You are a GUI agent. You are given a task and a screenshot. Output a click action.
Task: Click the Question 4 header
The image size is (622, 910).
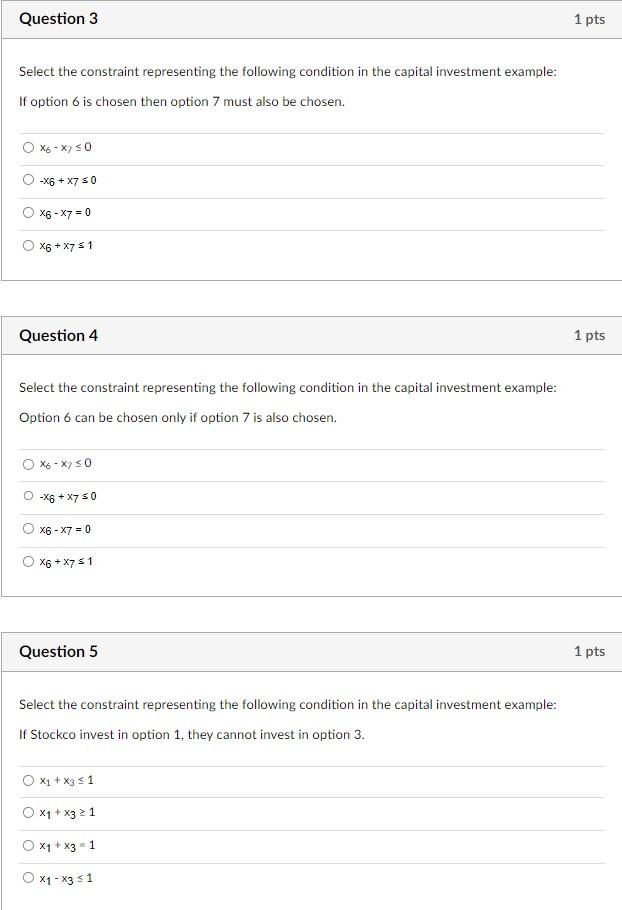[55, 335]
